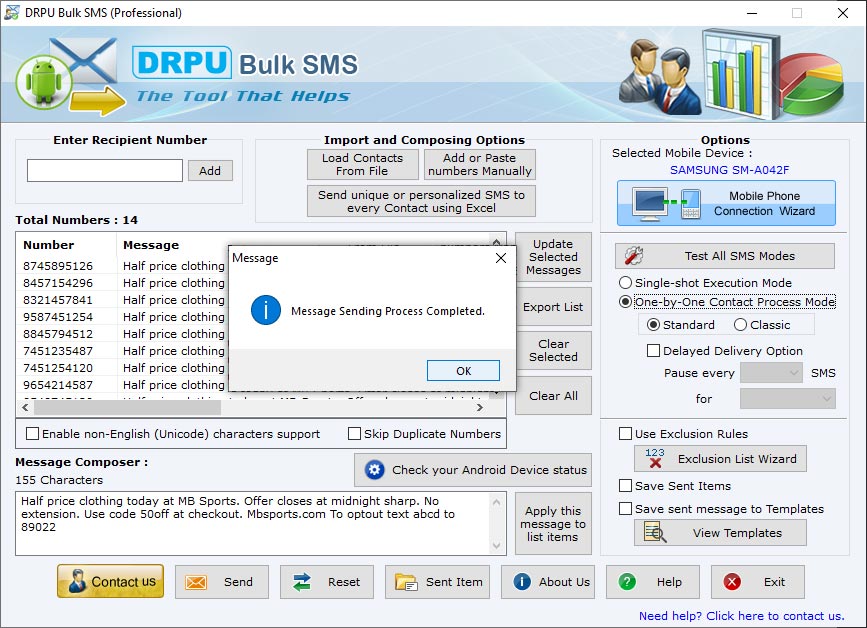Click the green arrows Reset icon
The height and width of the screenshot is (628, 867).
point(301,582)
